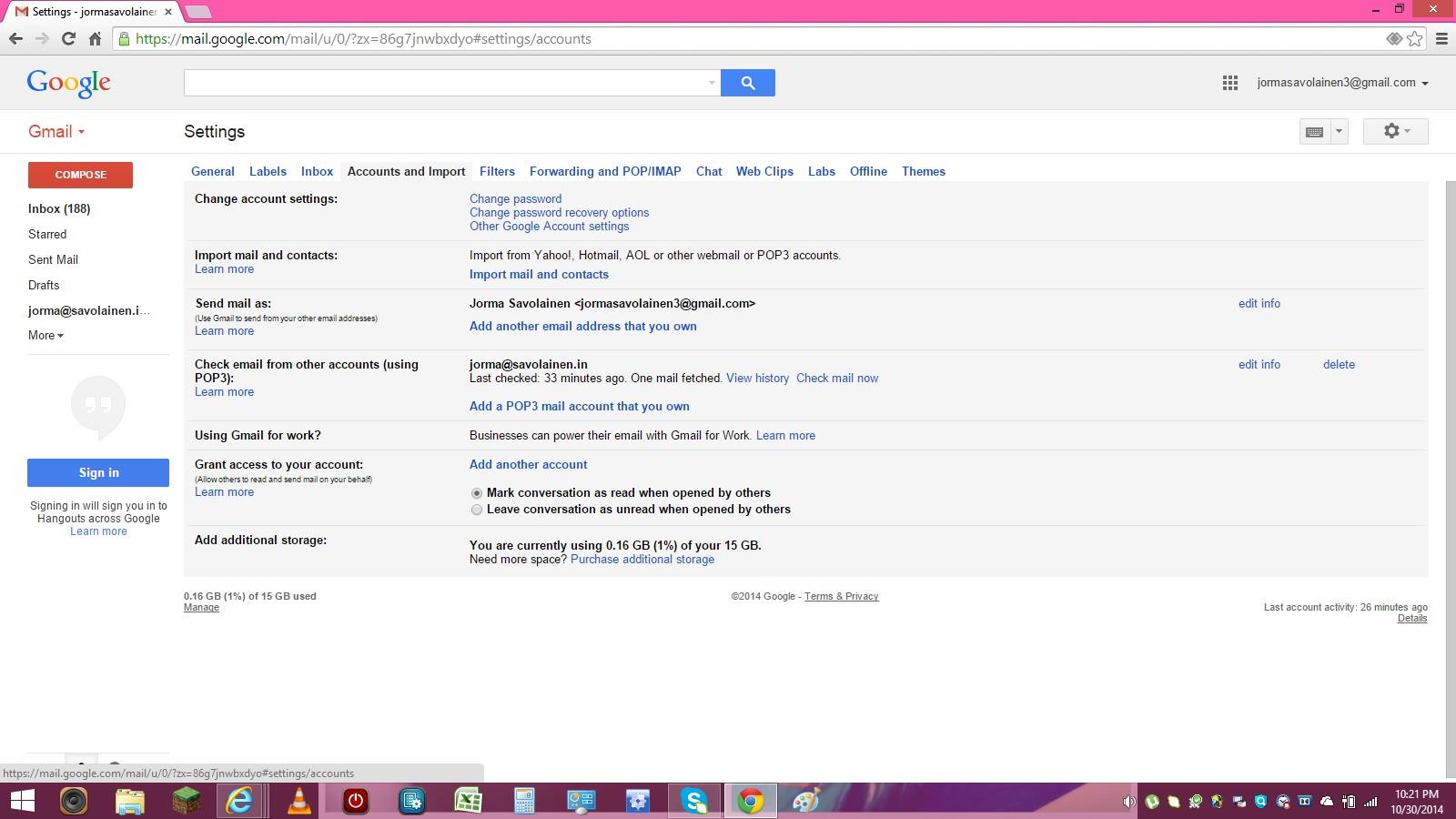Switch to the Inbox settings tab

pyautogui.click(x=317, y=171)
